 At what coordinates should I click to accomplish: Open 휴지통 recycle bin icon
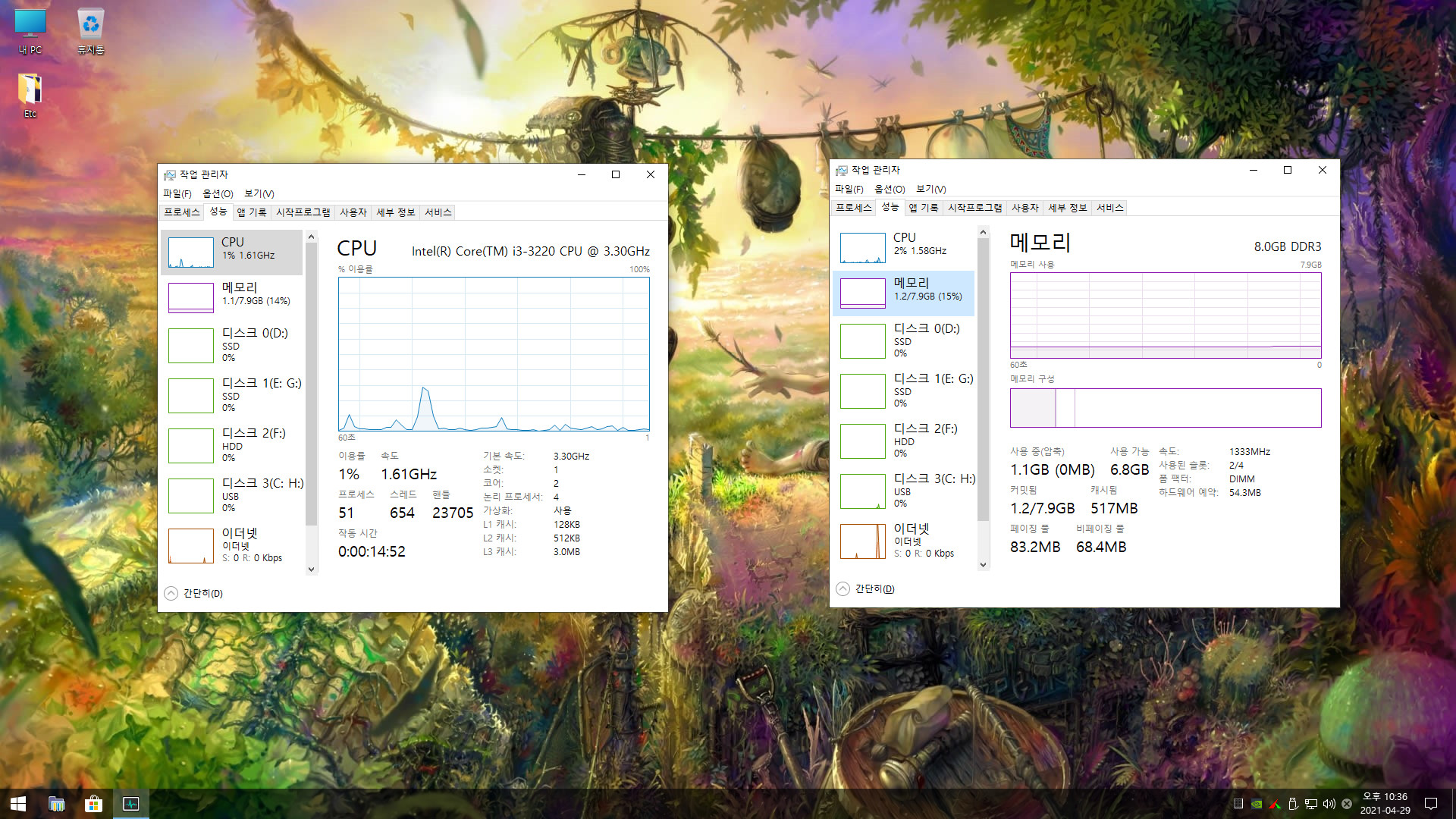(x=91, y=32)
